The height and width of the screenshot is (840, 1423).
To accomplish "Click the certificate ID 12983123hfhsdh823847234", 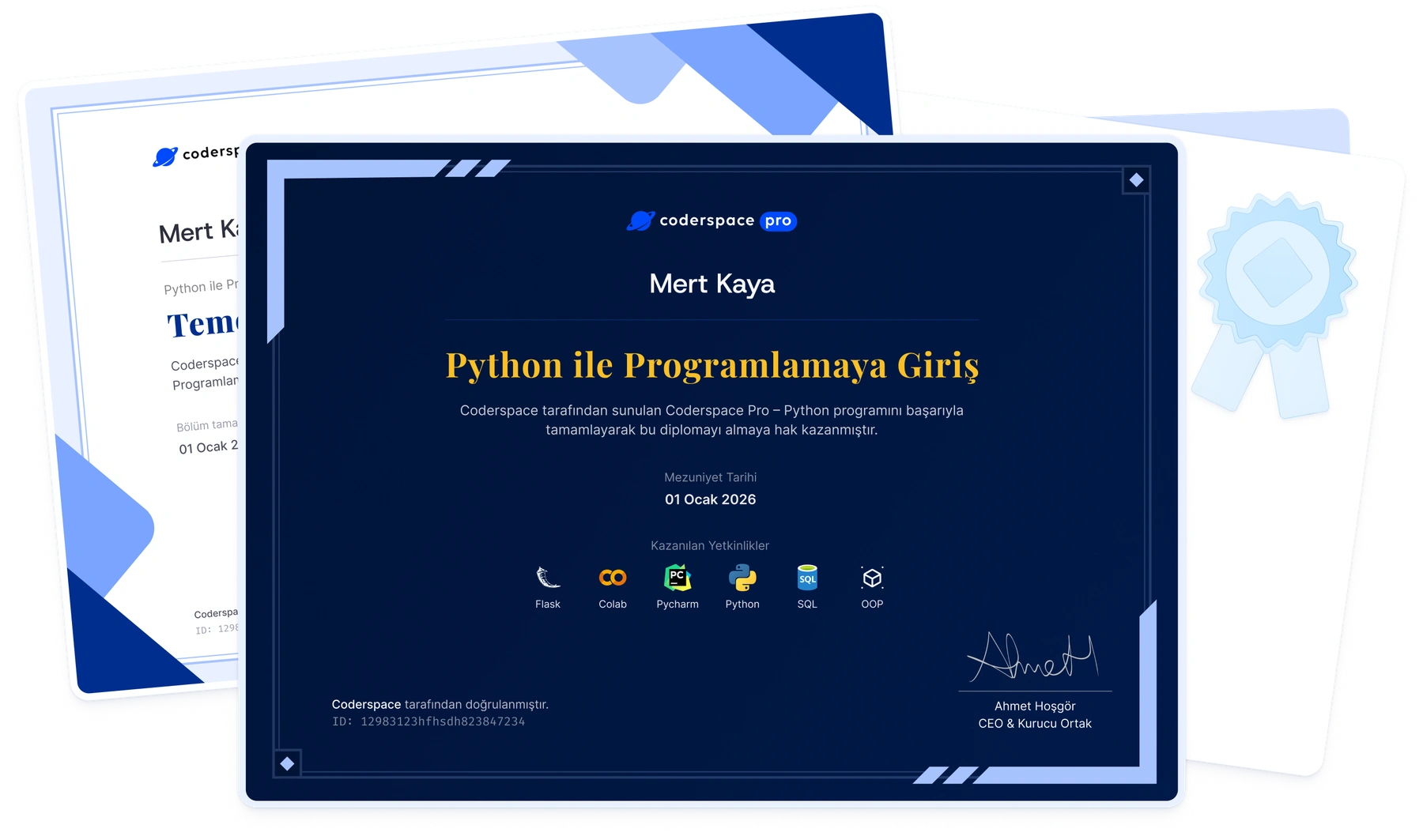I will click(443, 721).
